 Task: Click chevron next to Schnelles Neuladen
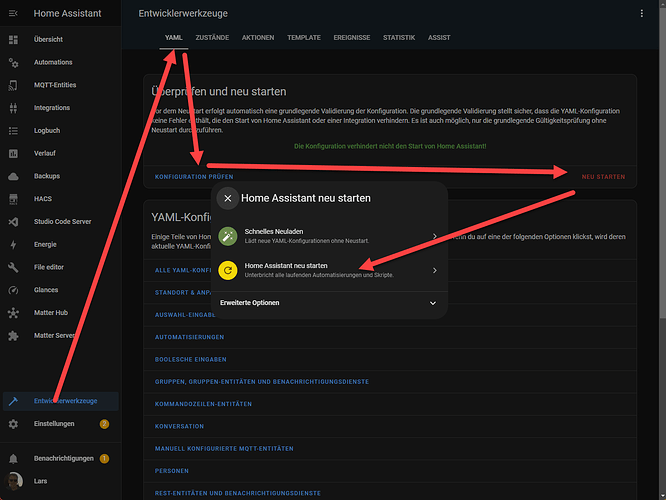click(x=435, y=236)
